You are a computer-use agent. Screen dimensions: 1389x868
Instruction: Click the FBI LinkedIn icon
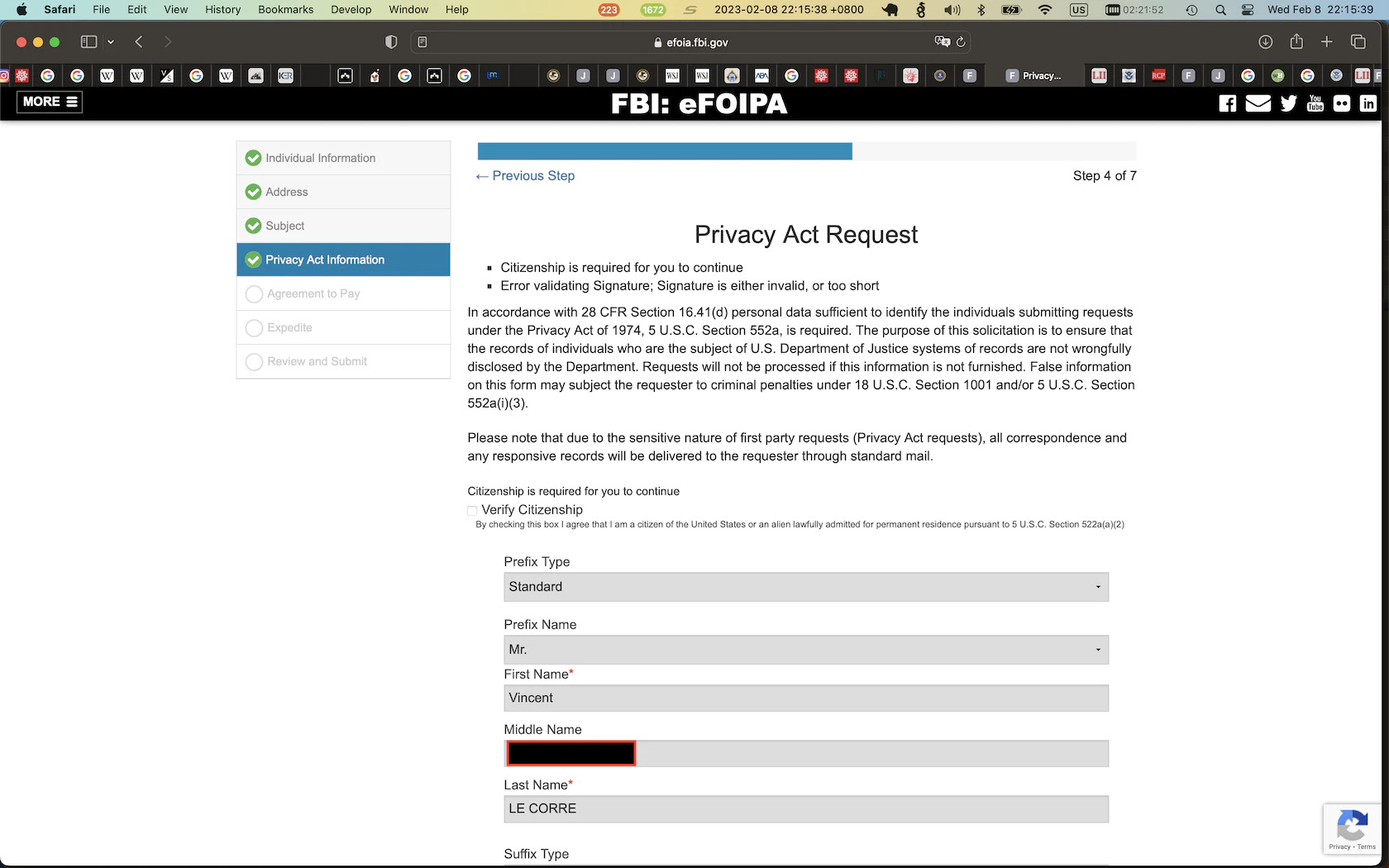pyautogui.click(x=1368, y=103)
